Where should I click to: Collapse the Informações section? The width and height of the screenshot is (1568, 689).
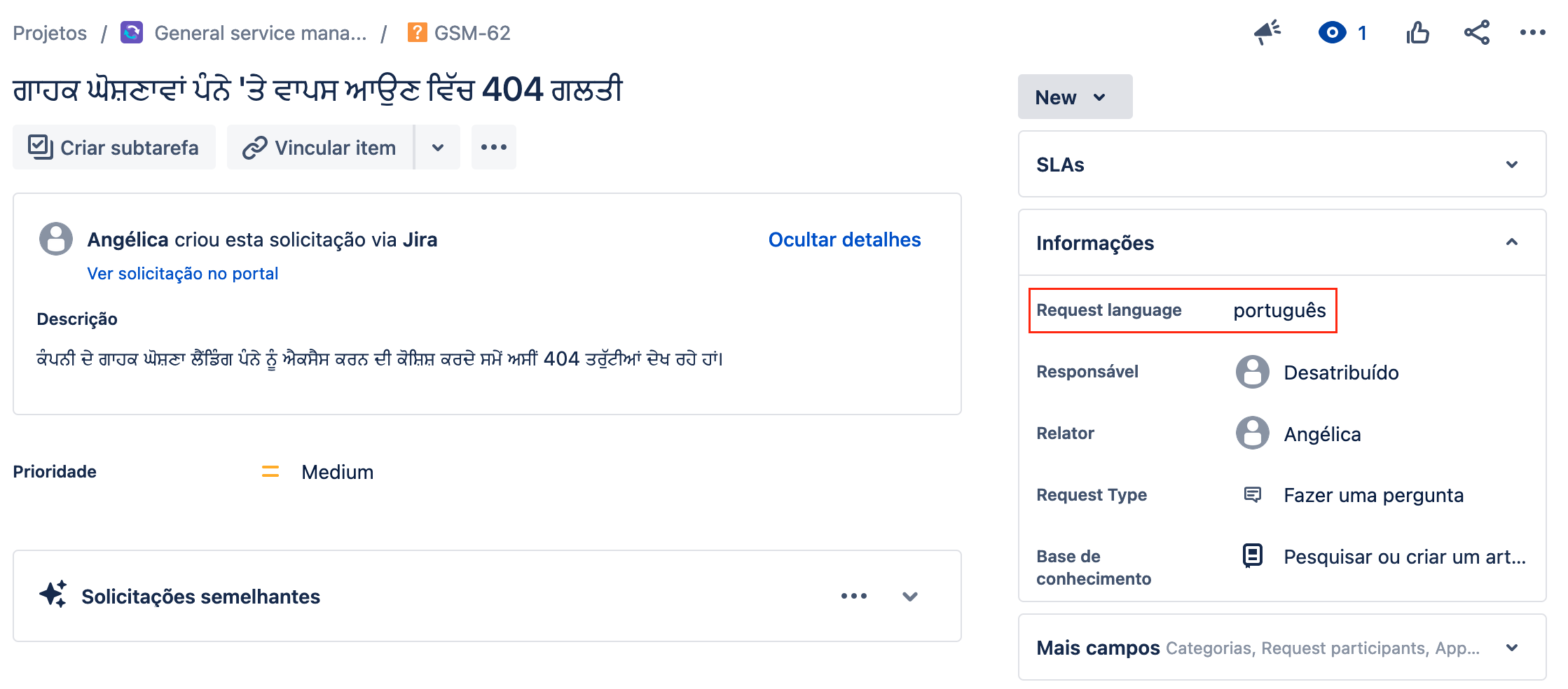coord(1511,242)
